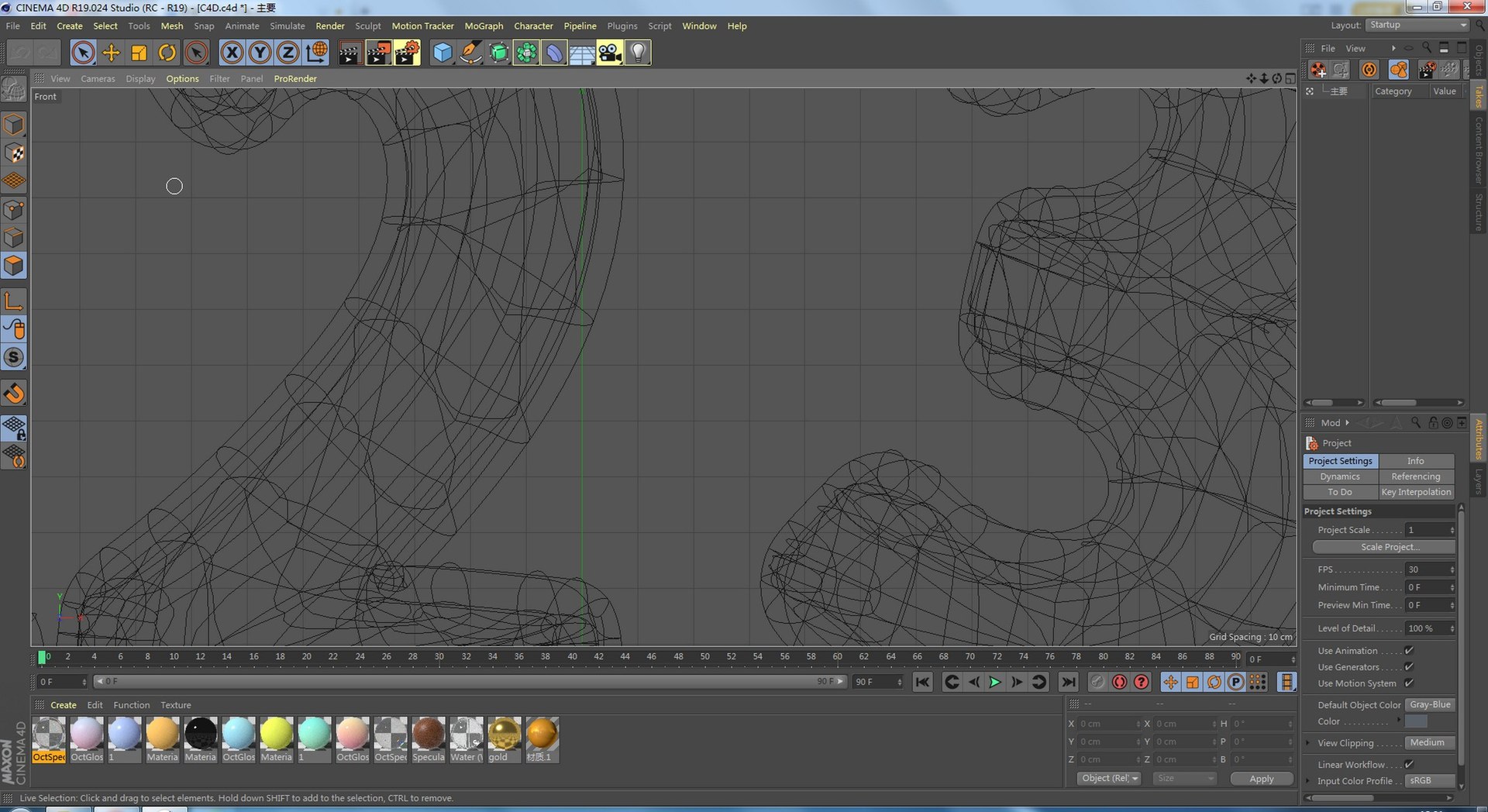The image size is (1488, 812).
Task: Open the Key Interpolation tab
Action: [1416, 492]
